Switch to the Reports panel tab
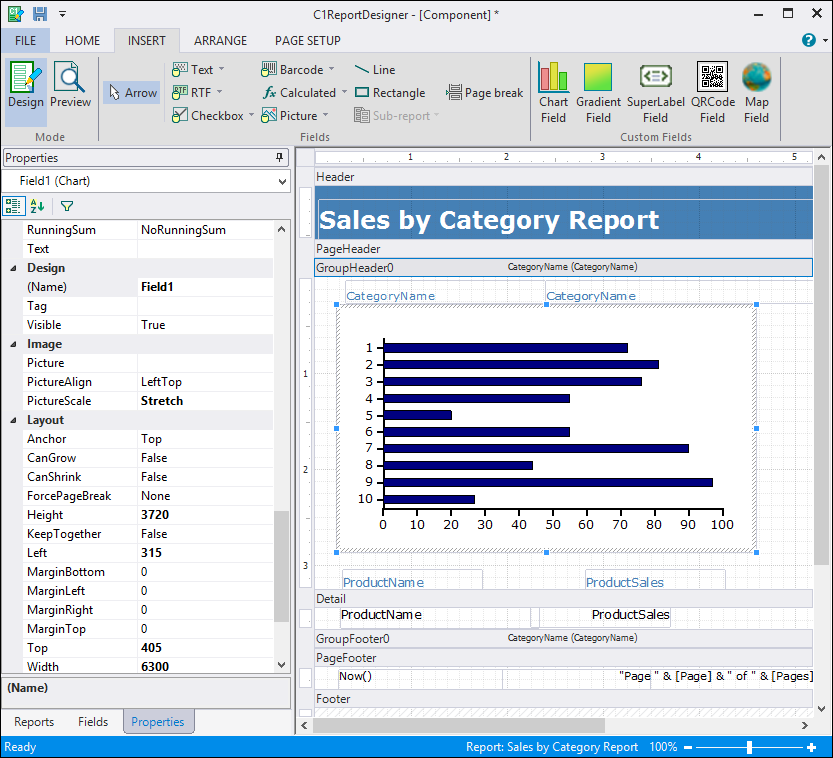The image size is (833, 758). click(x=34, y=722)
